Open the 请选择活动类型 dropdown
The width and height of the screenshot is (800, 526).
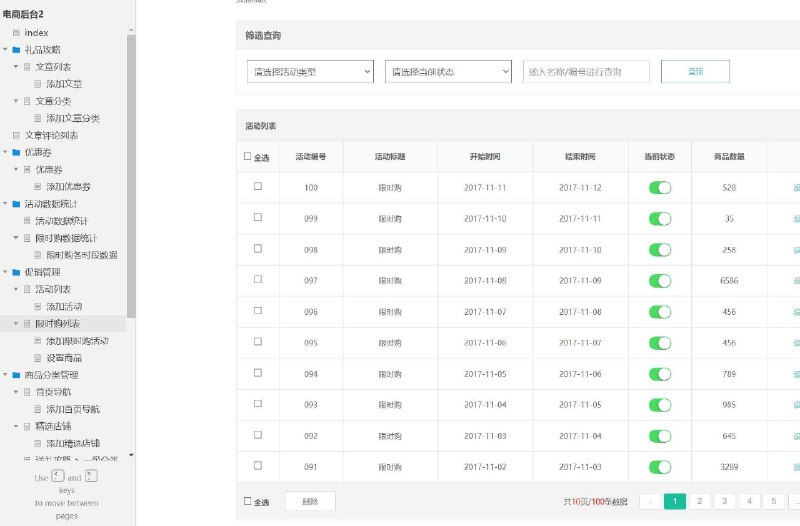pyautogui.click(x=310, y=71)
